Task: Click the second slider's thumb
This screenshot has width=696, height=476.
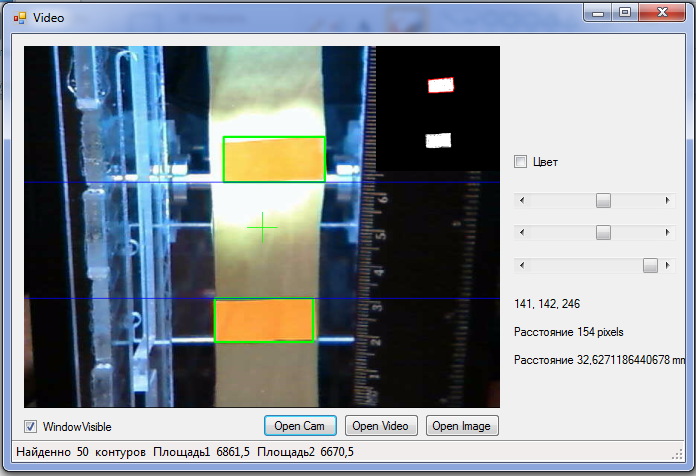Action: [603, 233]
